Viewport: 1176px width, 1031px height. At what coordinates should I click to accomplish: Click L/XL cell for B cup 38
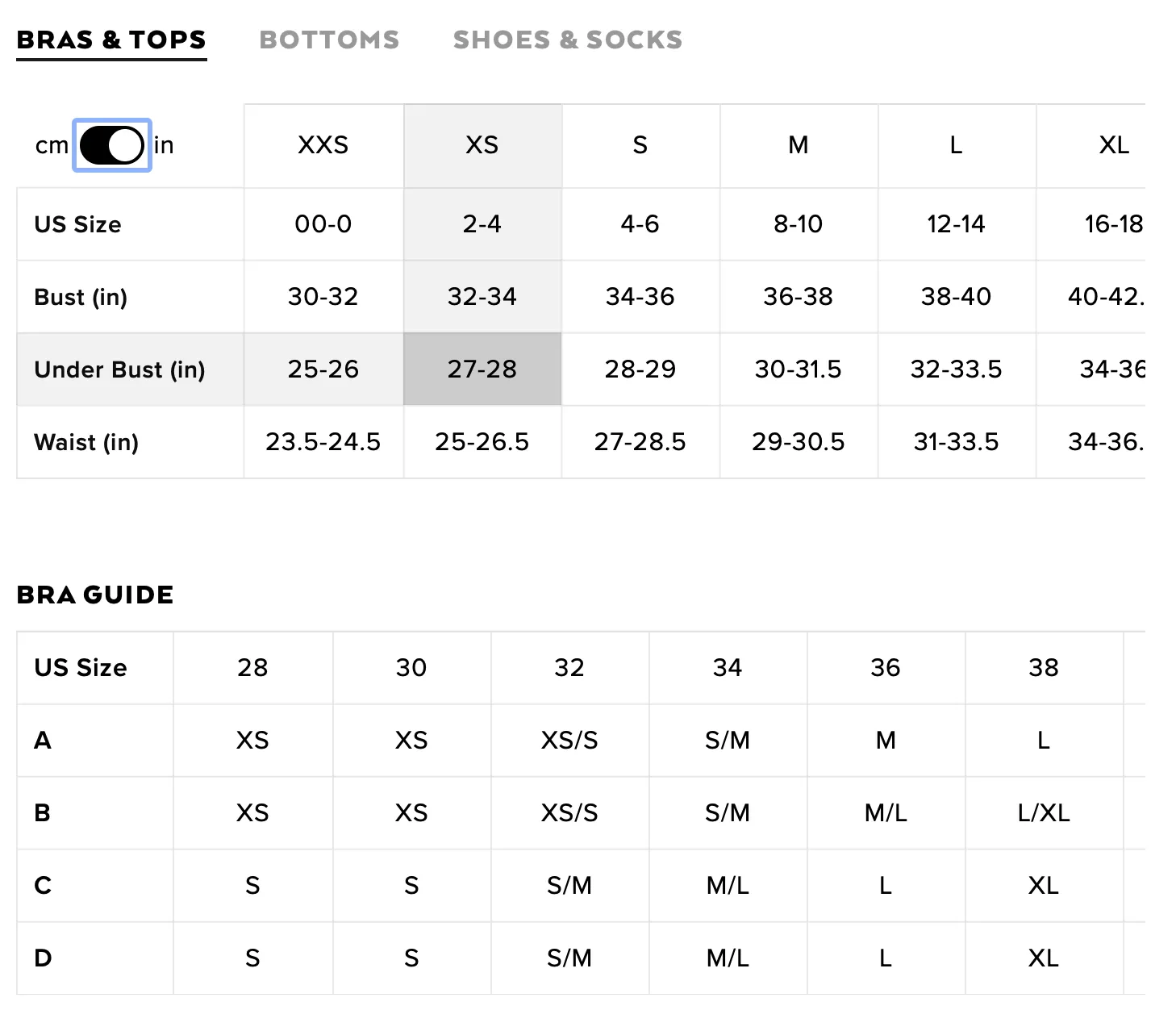1044,813
